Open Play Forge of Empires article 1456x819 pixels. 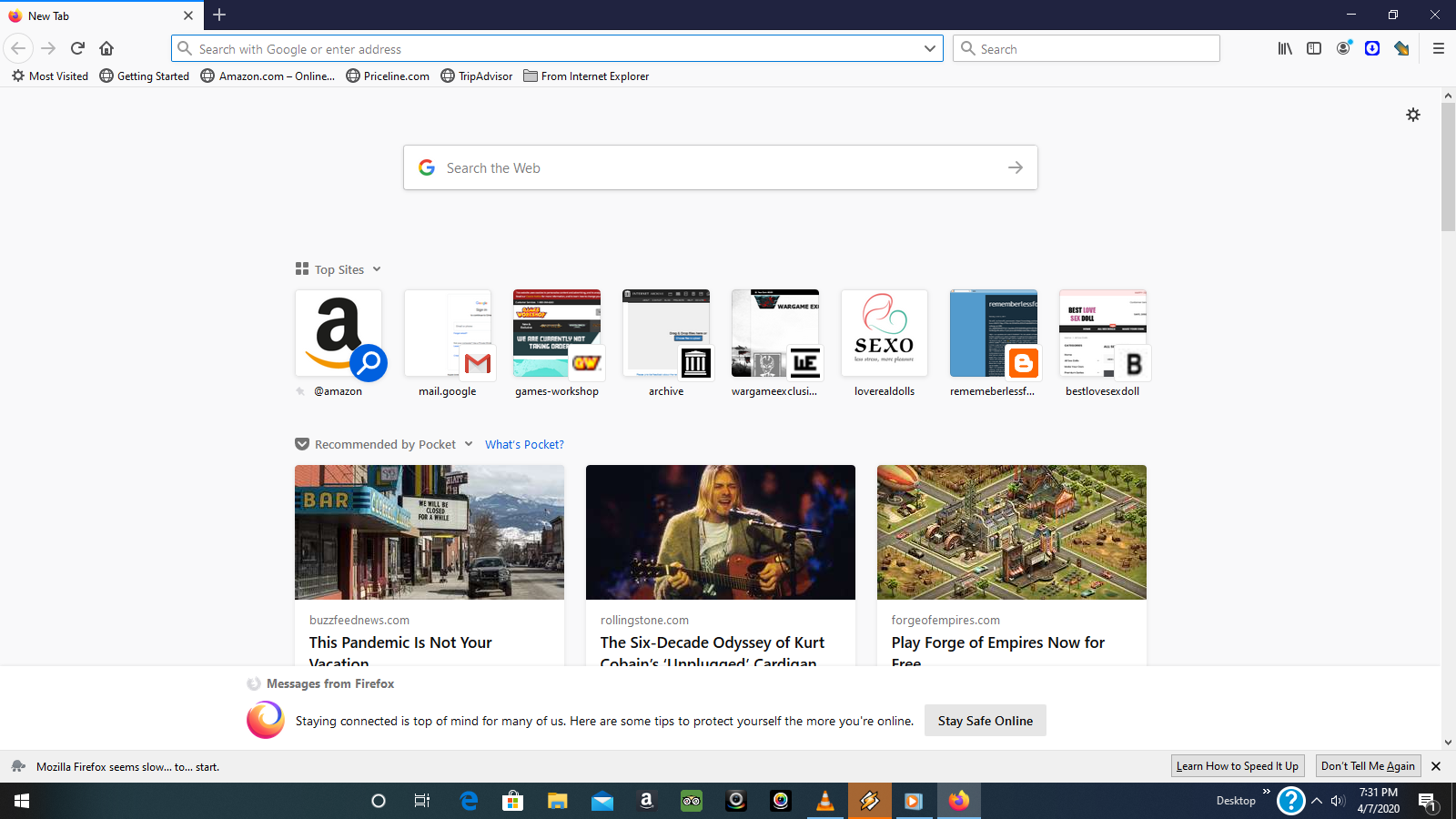(x=998, y=652)
